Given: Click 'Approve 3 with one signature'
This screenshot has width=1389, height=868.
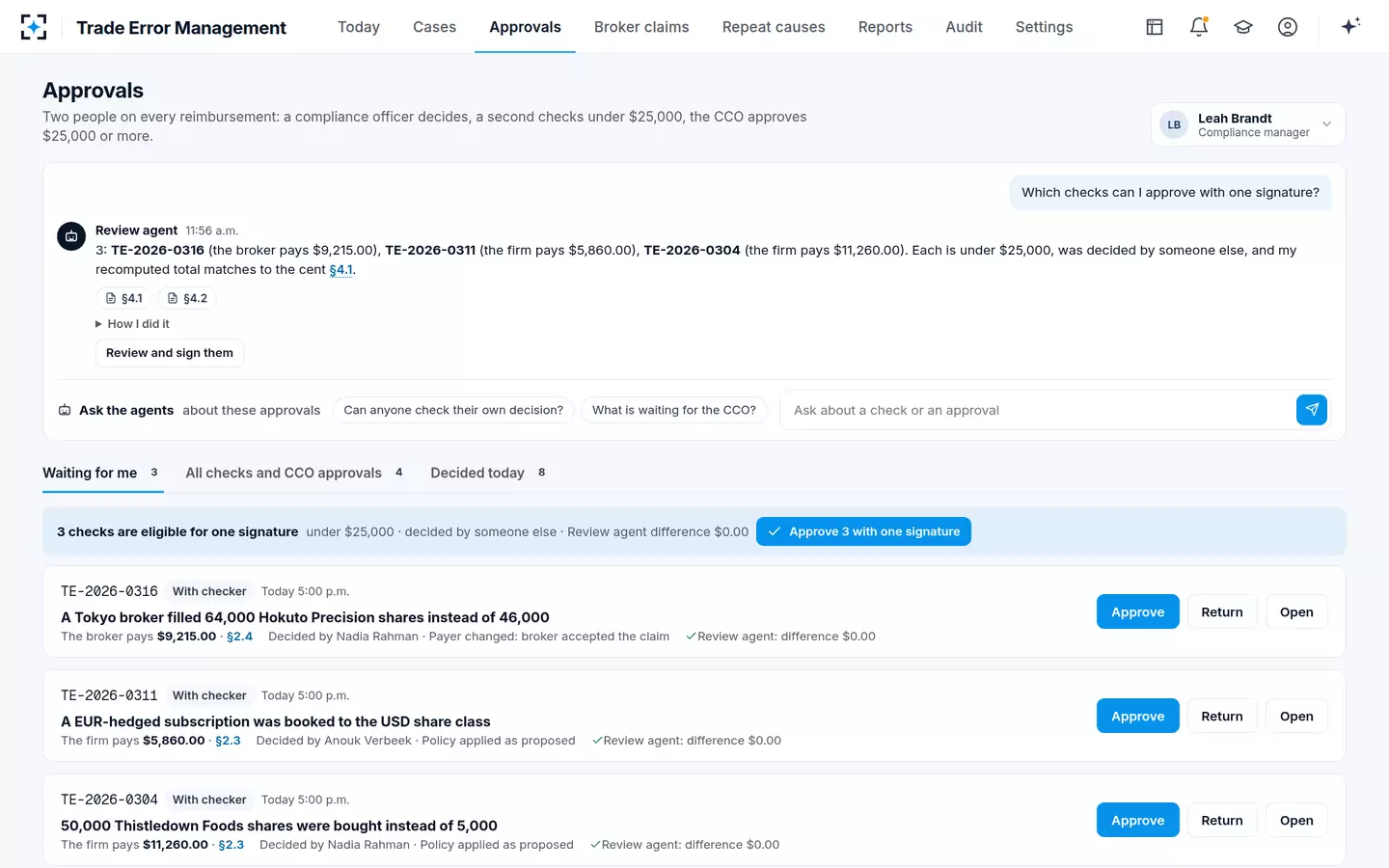Looking at the screenshot, I should (x=863, y=531).
